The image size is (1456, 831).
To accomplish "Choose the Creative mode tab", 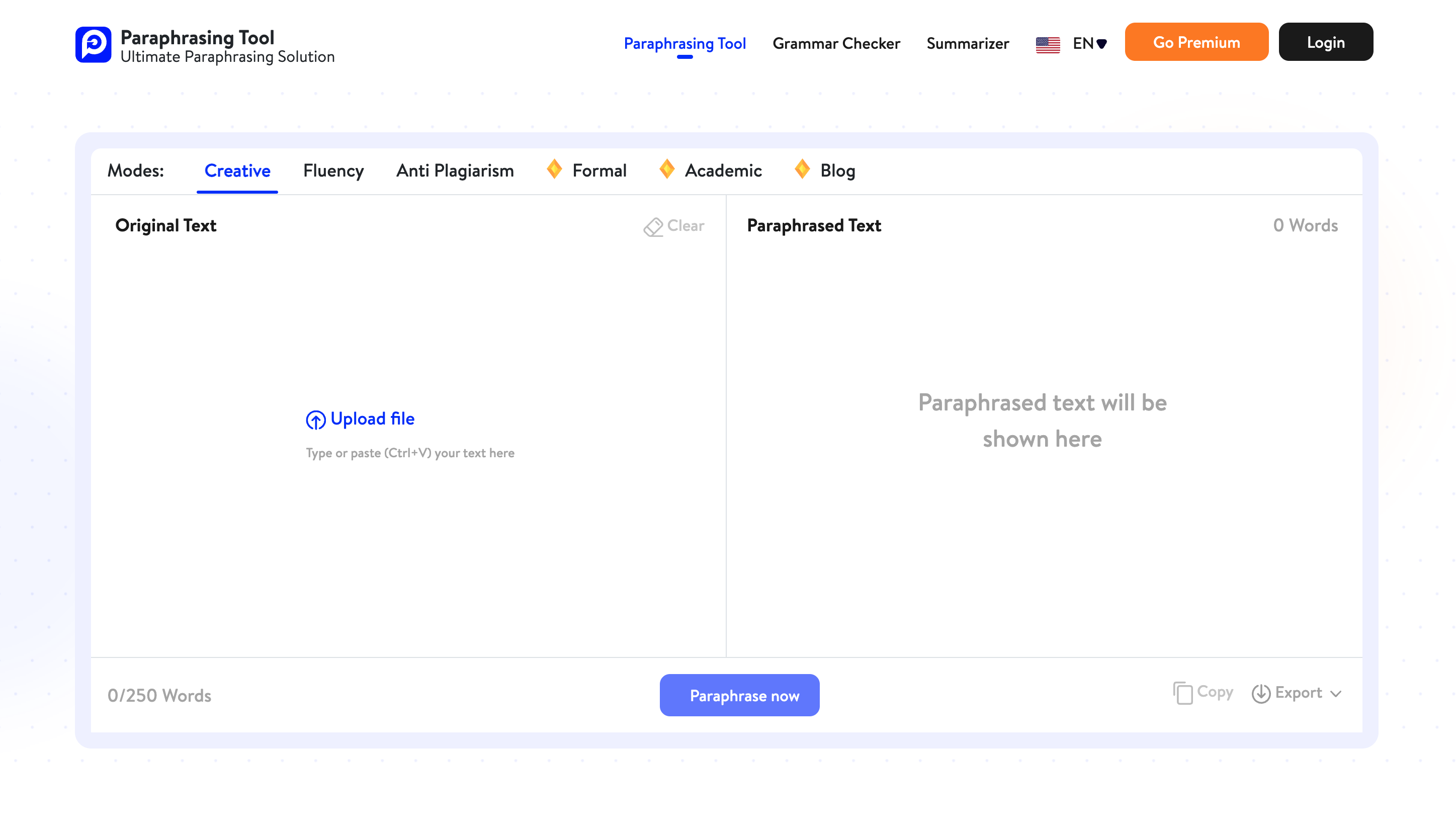I will coord(237,171).
